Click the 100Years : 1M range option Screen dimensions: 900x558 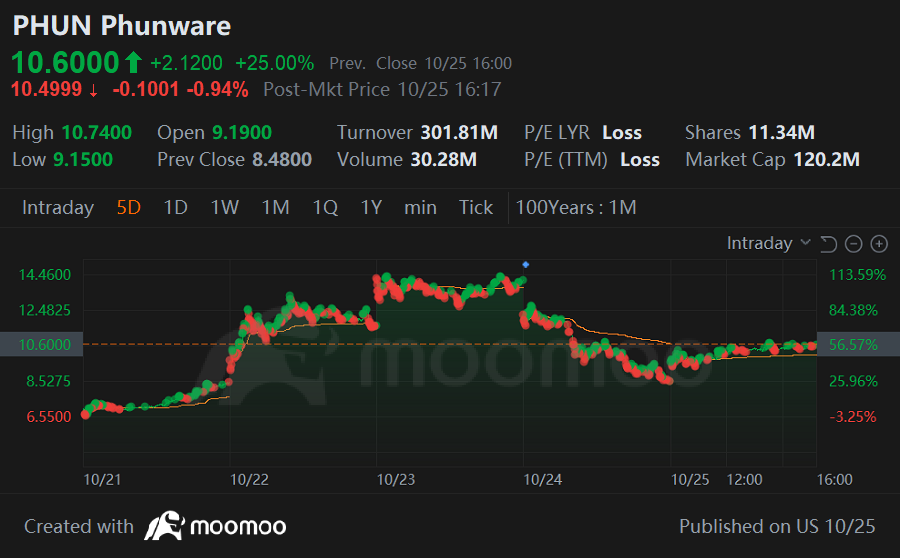576,207
